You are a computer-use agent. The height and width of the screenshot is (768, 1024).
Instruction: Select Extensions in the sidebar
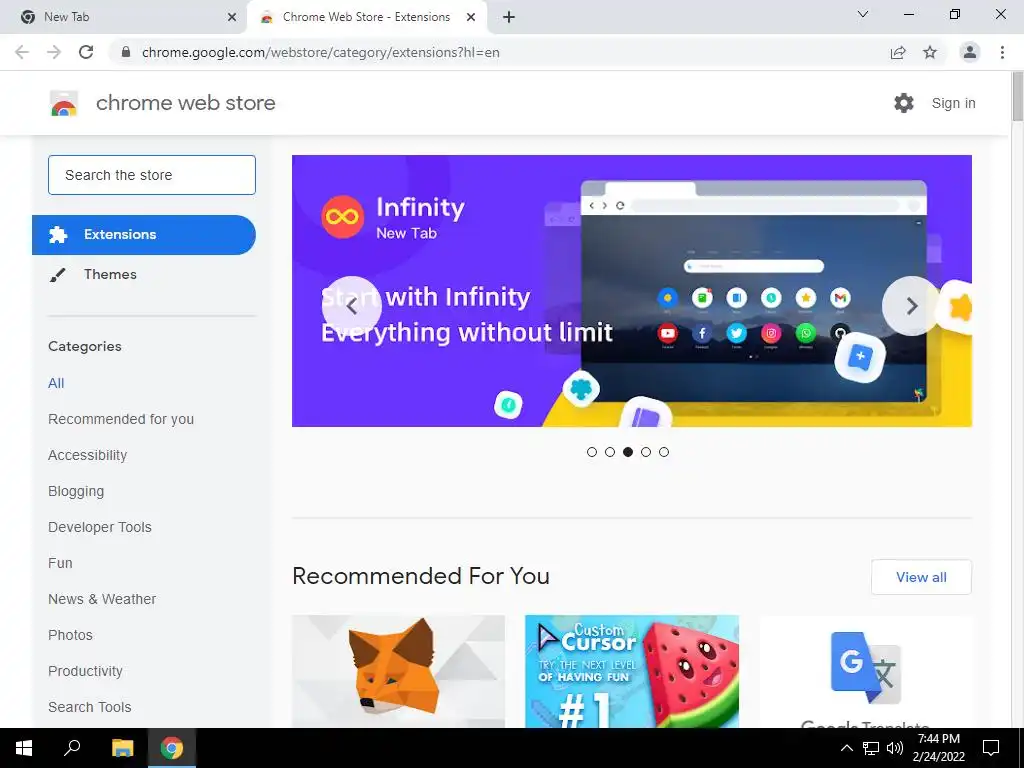(144, 234)
